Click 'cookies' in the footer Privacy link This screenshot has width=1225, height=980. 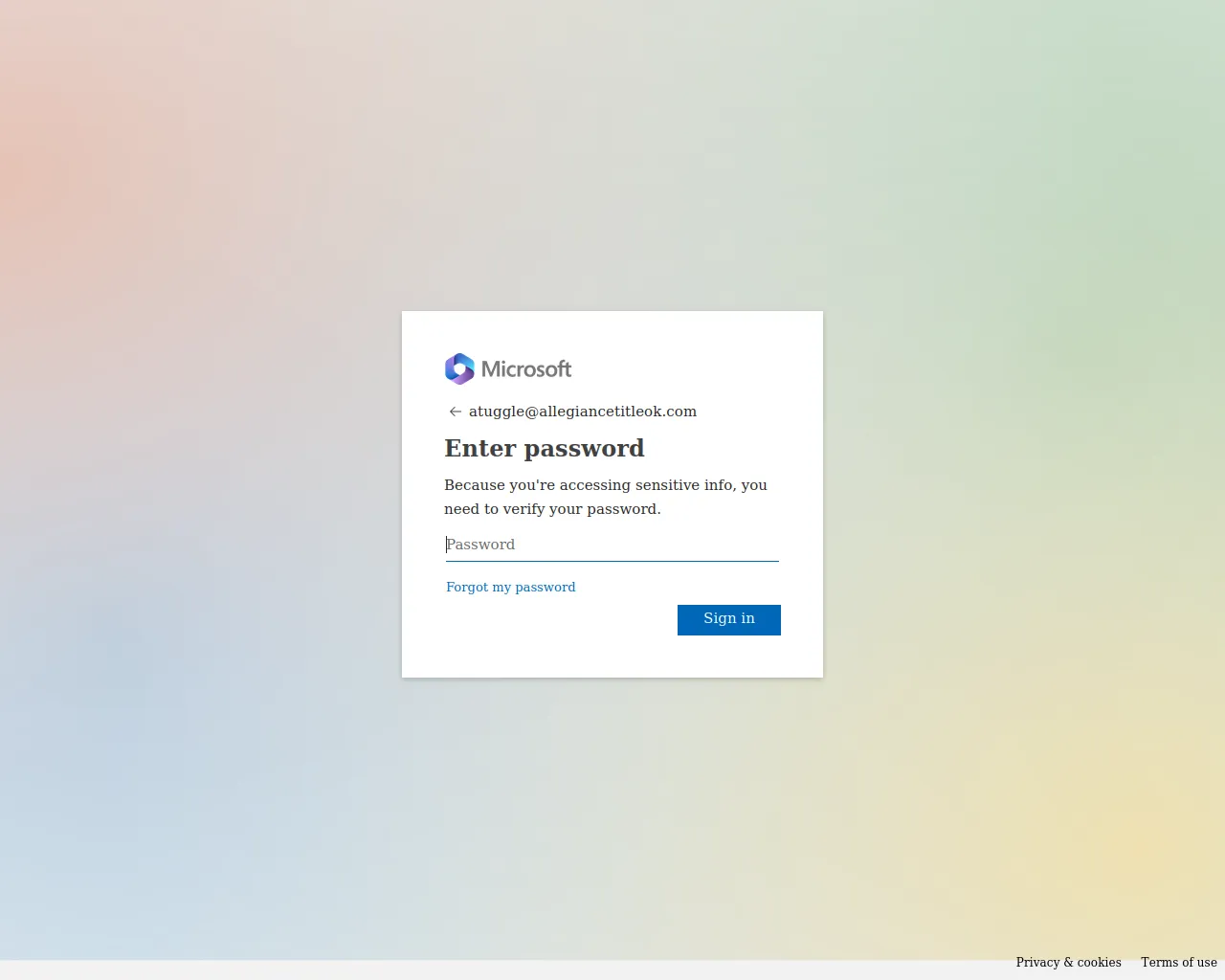1100,962
